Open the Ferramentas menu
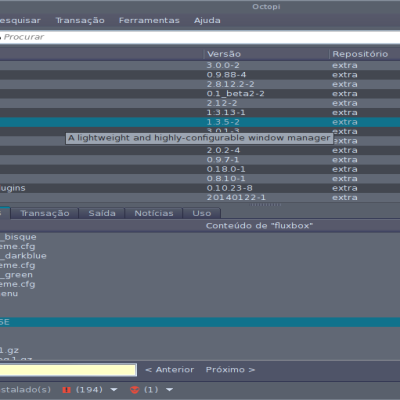 (149, 20)
